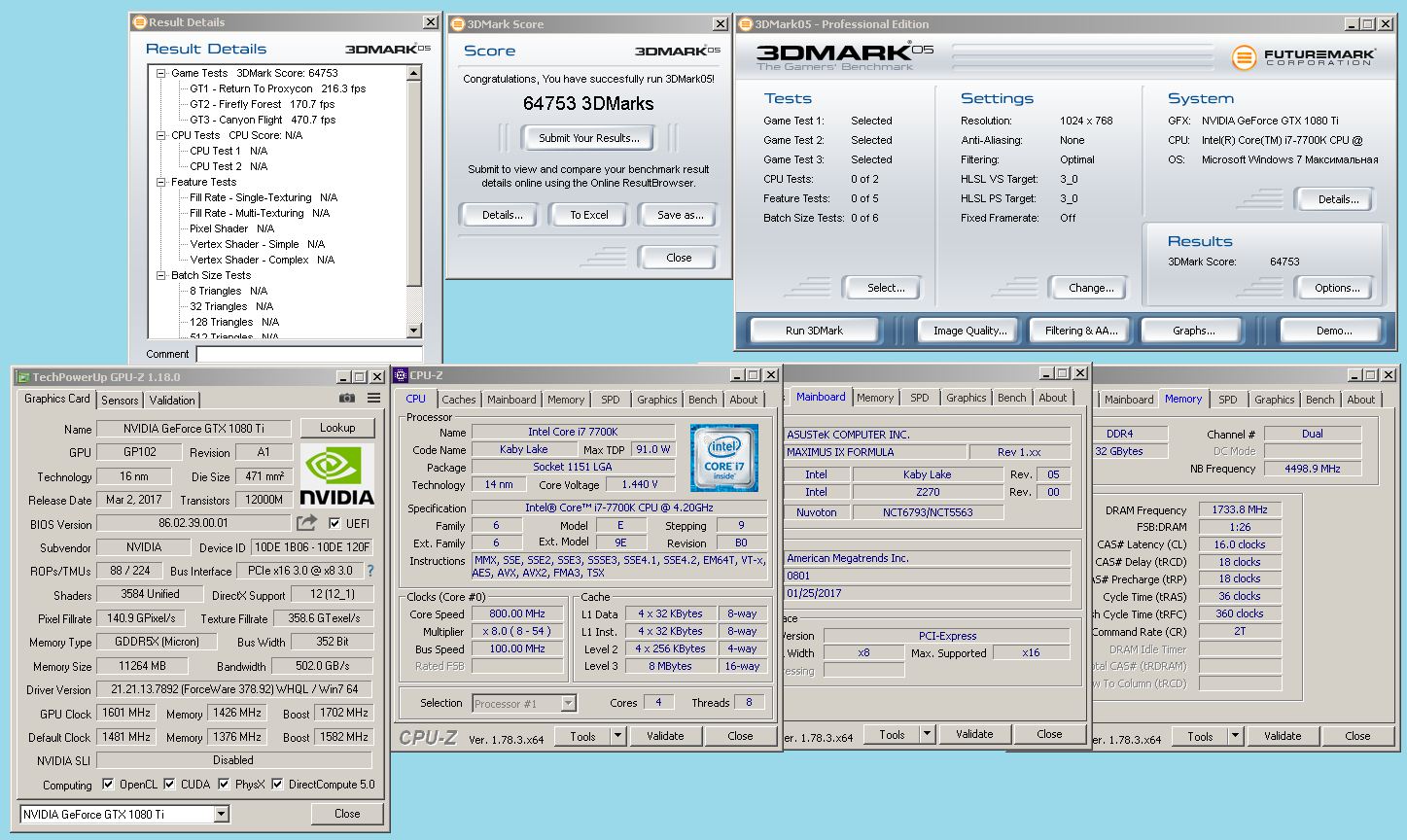Image resolution: width=1407 pixels, height=840 pixels.
Task: Toggle the PhysX computing checkbox
Action: click(x=225, y=784)
